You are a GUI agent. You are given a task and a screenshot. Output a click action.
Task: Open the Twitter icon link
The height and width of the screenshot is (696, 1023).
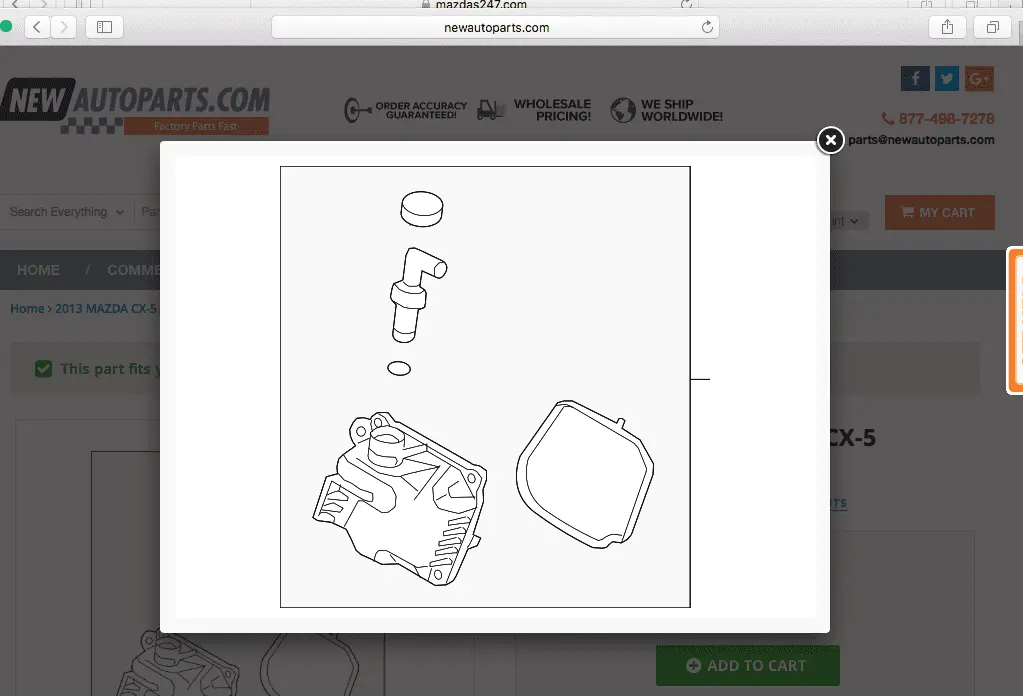947,78
